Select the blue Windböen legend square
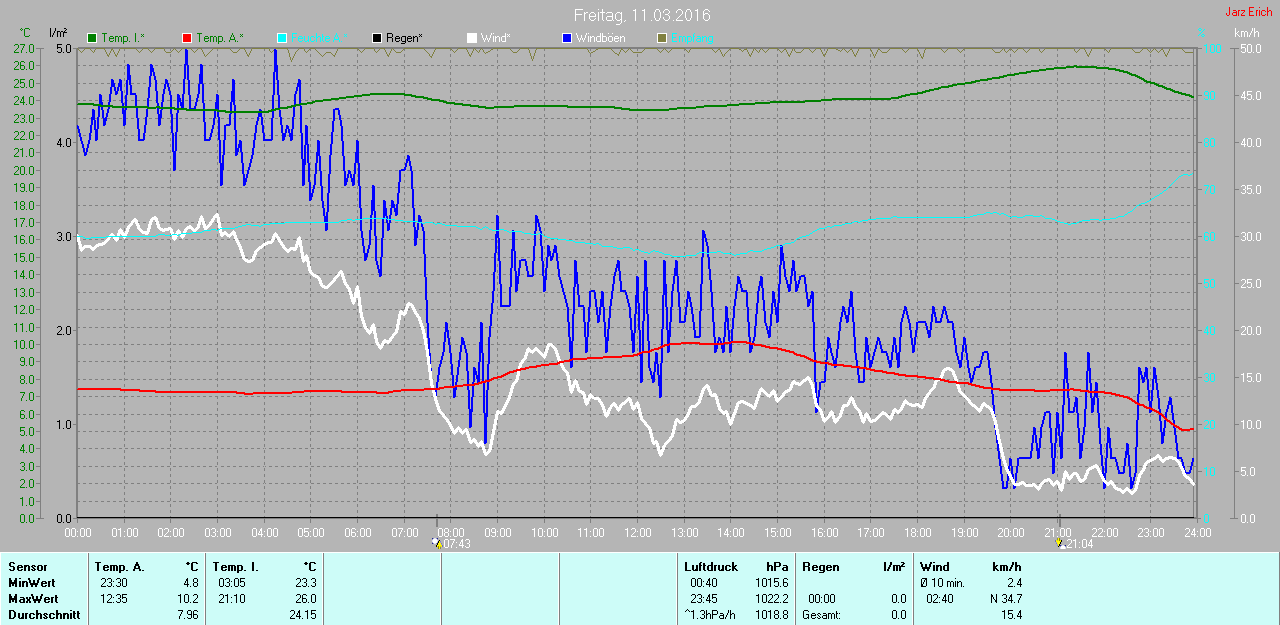Screen dimensions: 1280x625 pos(567,38)
